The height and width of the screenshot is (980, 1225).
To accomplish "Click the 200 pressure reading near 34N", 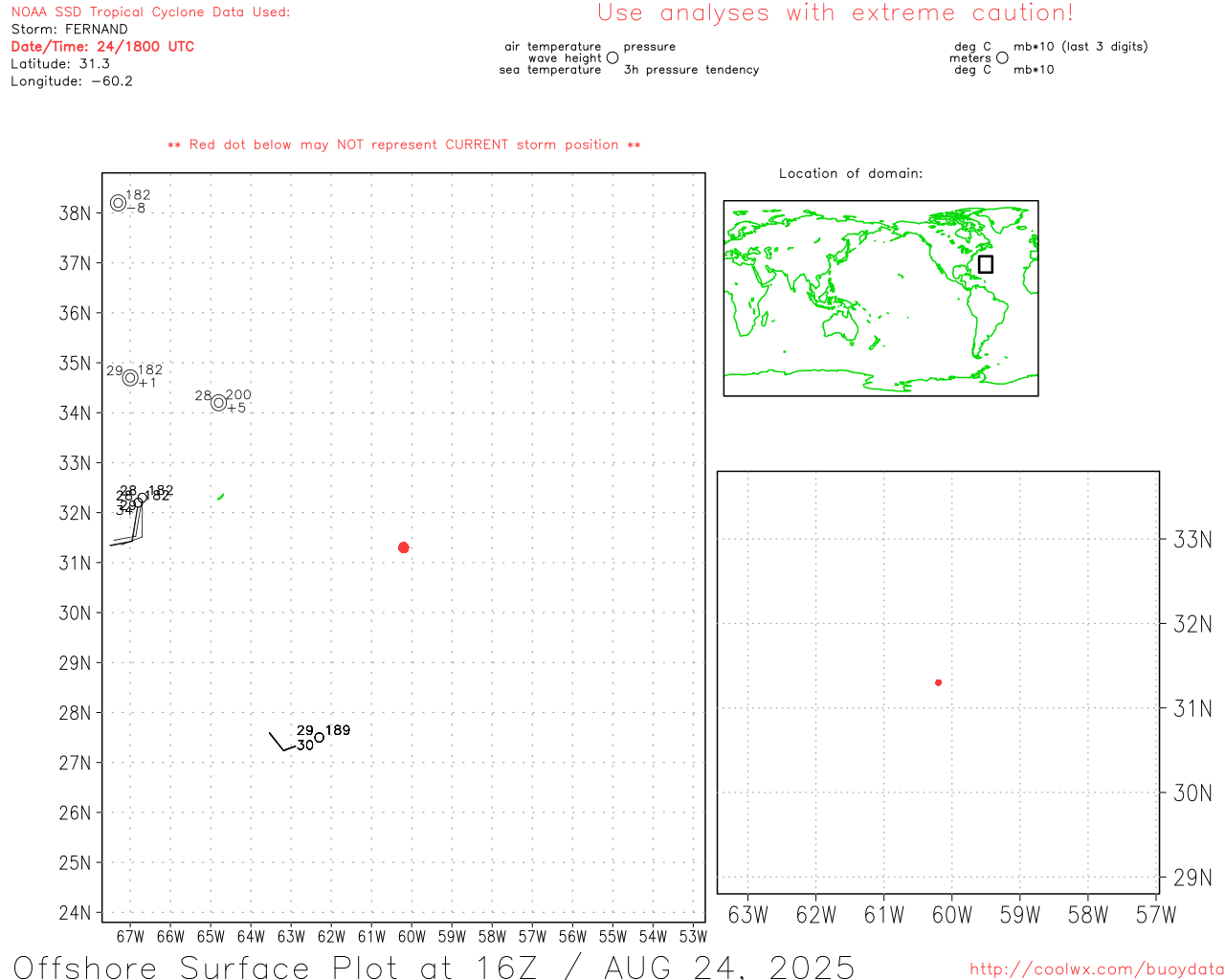I will point(238,395).
